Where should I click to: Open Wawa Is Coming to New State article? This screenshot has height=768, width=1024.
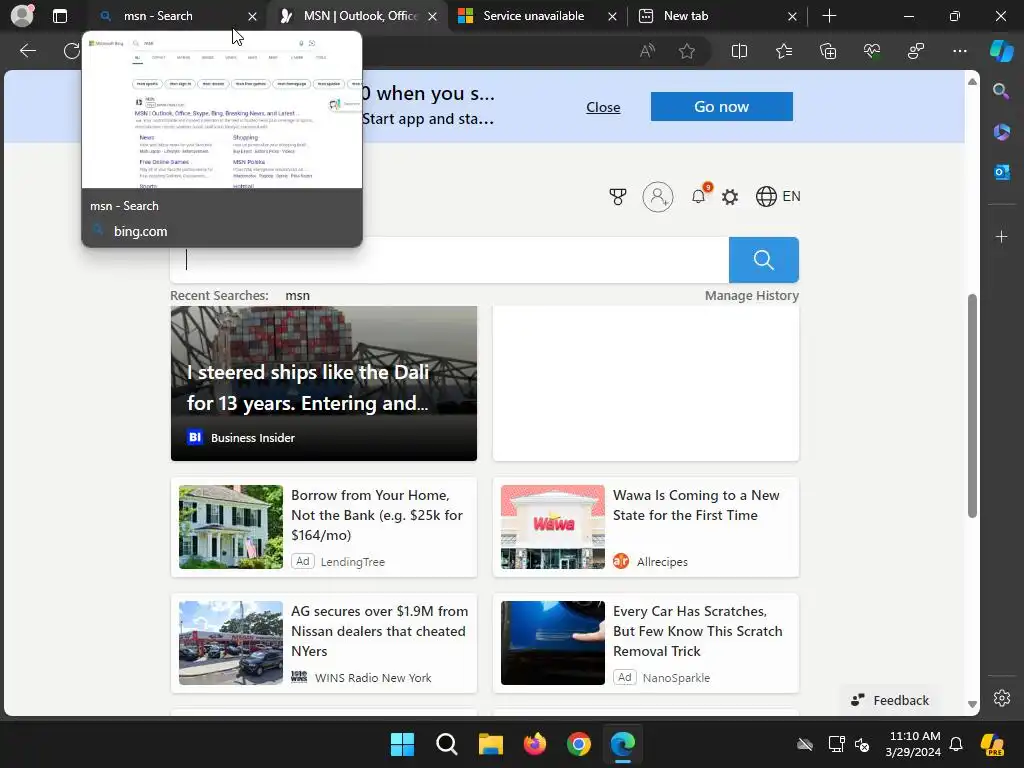[646, 527]
